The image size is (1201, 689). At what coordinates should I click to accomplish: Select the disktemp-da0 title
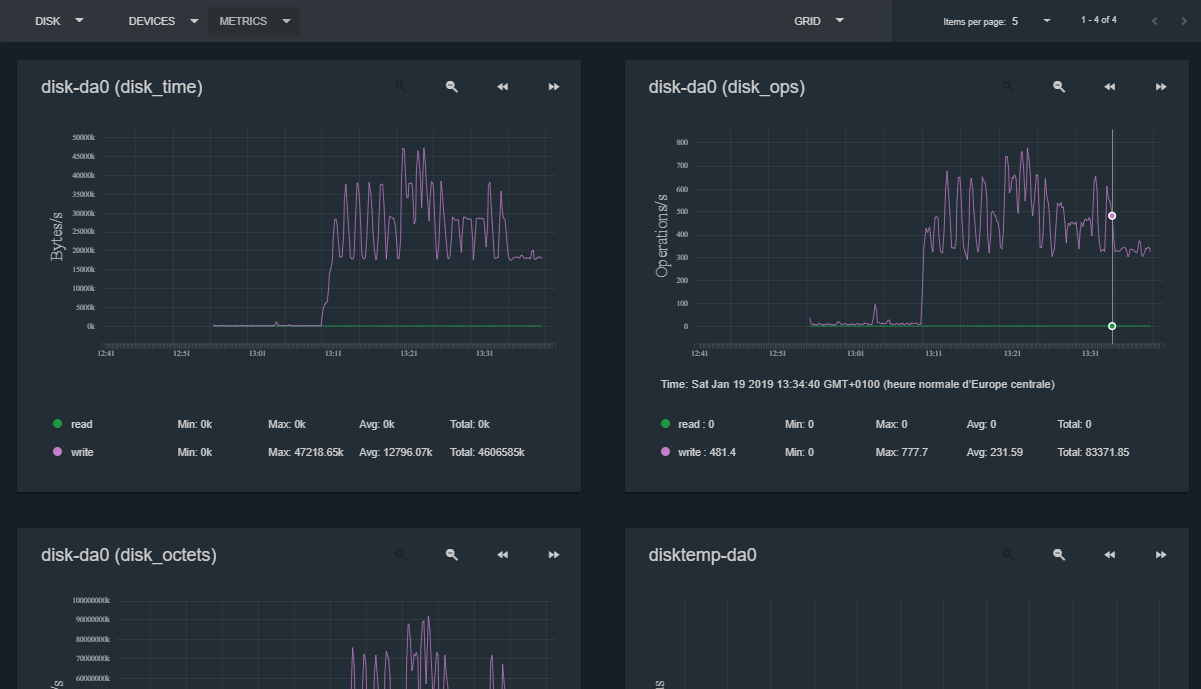coord(703,555)
